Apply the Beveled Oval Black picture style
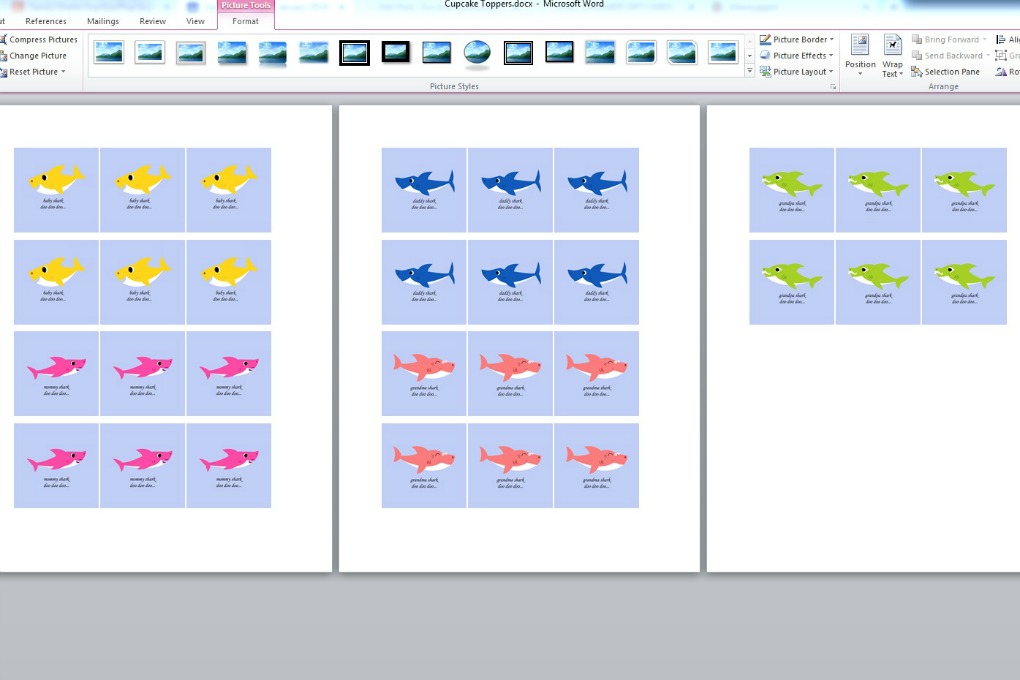 tap(477, 53)
